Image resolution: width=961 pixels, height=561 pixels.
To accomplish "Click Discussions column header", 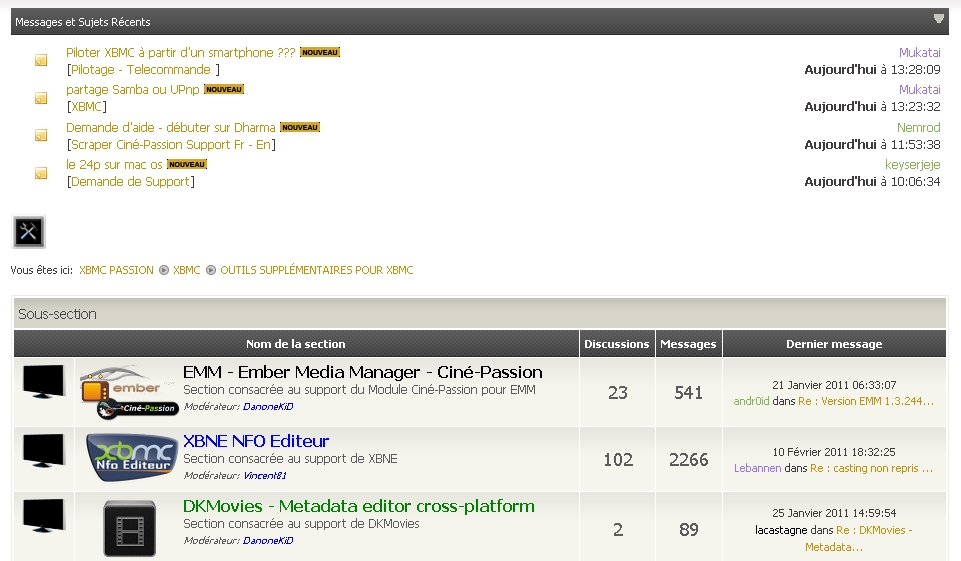I will [x=617, y=344].
